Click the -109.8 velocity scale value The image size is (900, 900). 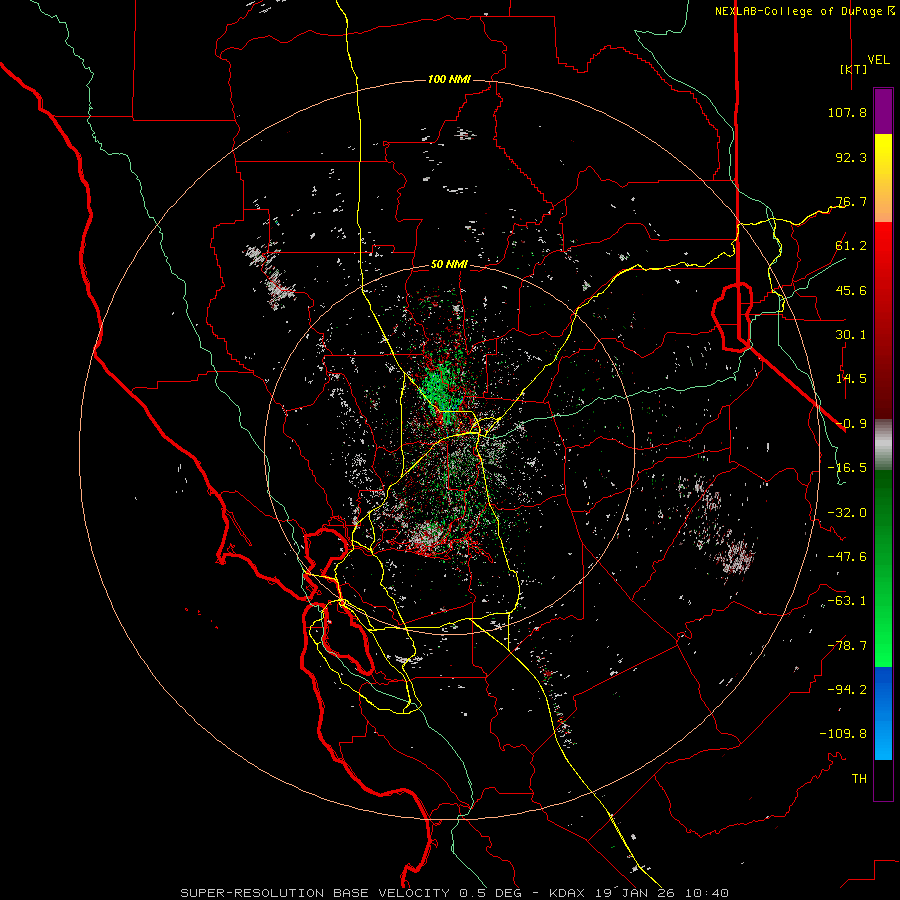coord(843,734)
